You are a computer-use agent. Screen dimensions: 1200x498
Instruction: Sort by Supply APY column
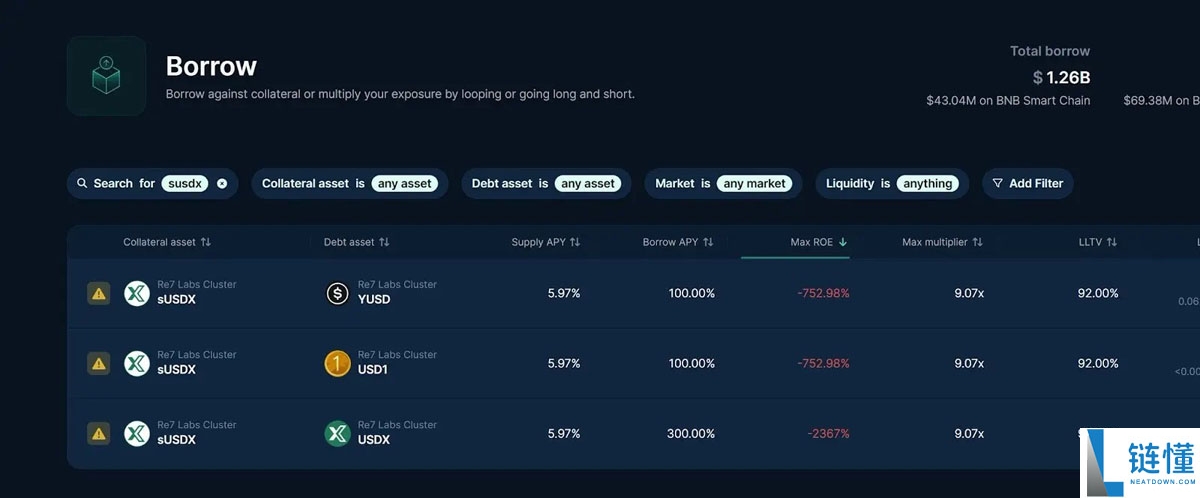546,242
